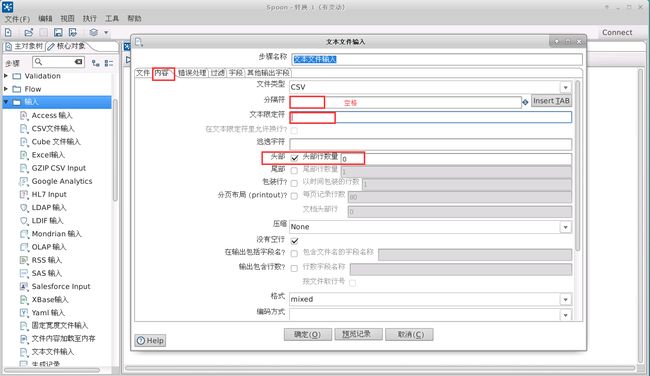Screen dimensions: 650x376
Task: Toggle the 包装行? checkbox
Action: point(294,183)
